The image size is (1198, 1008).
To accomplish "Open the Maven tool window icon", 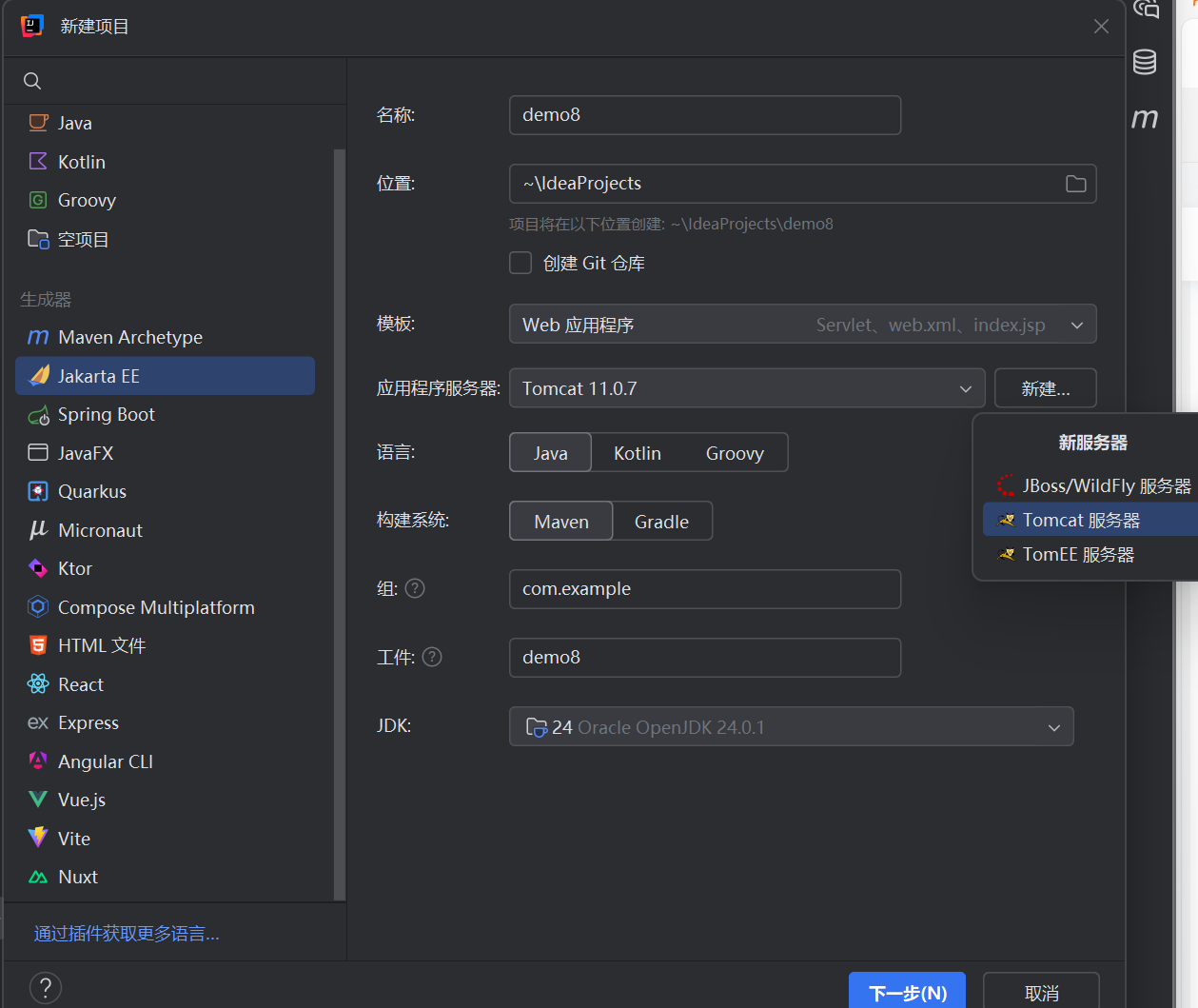I will coord(1145,118).
